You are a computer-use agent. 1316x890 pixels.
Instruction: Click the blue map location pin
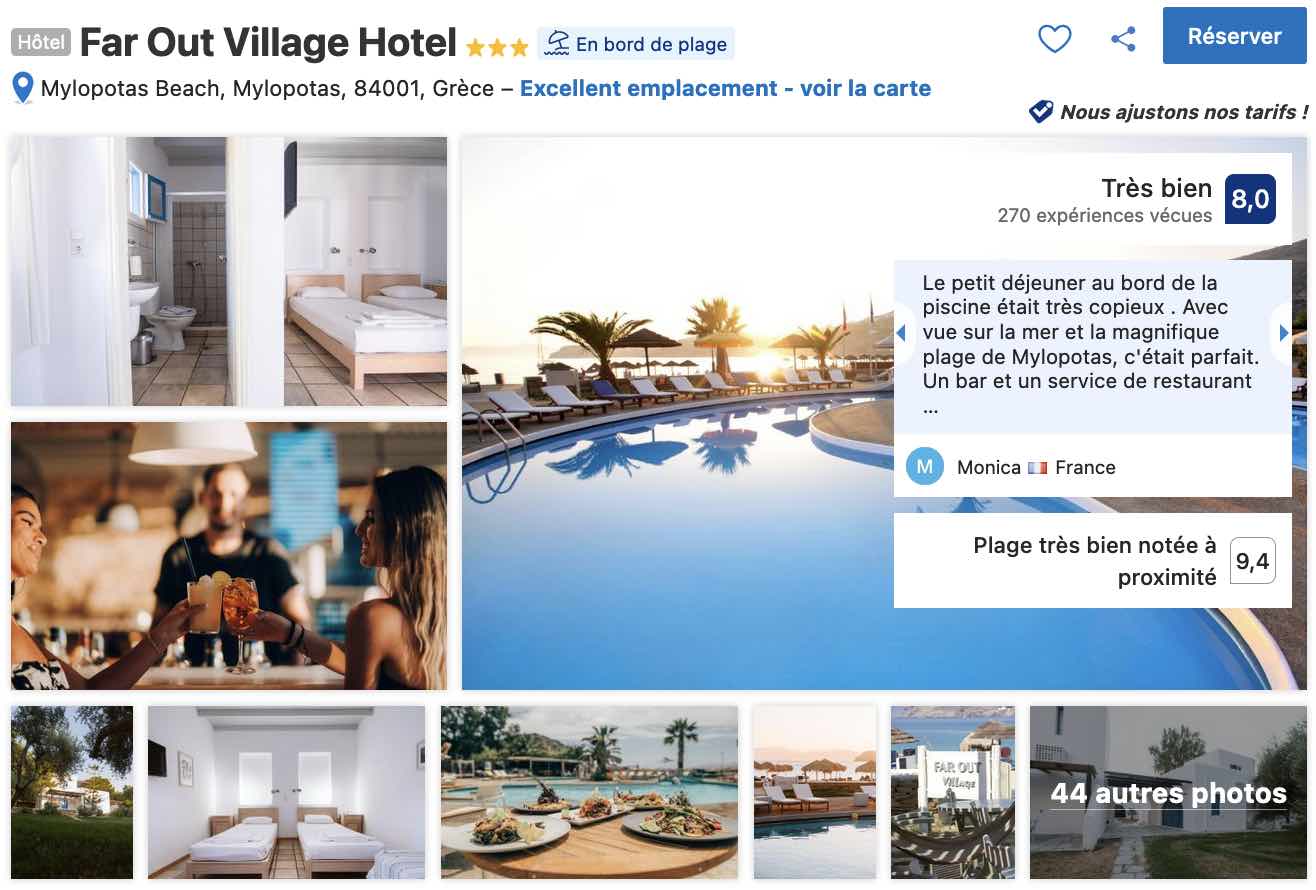click(x=23, y=88)
